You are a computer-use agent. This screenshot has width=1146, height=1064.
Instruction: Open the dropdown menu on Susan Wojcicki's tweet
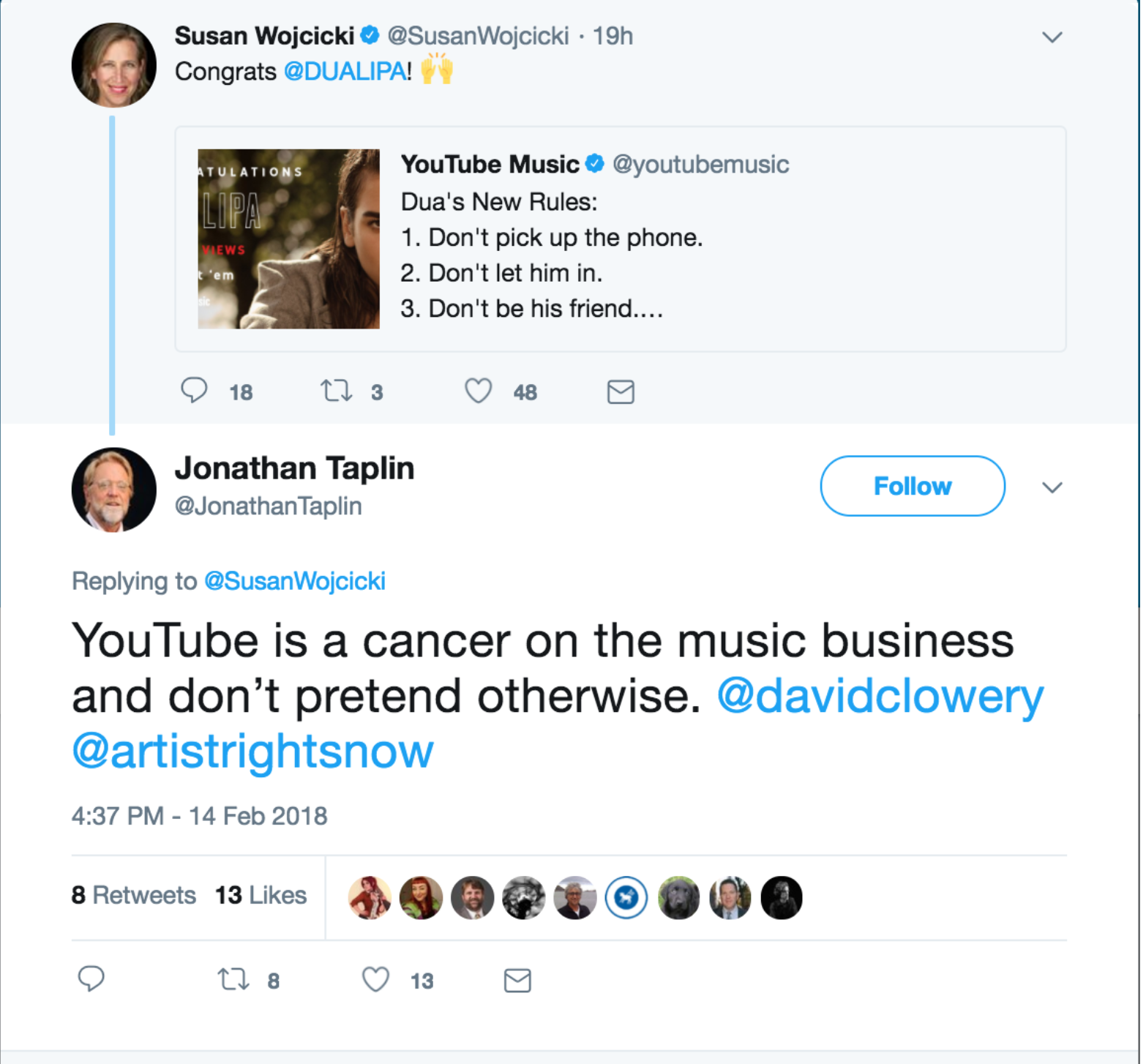pos(1052,36)
